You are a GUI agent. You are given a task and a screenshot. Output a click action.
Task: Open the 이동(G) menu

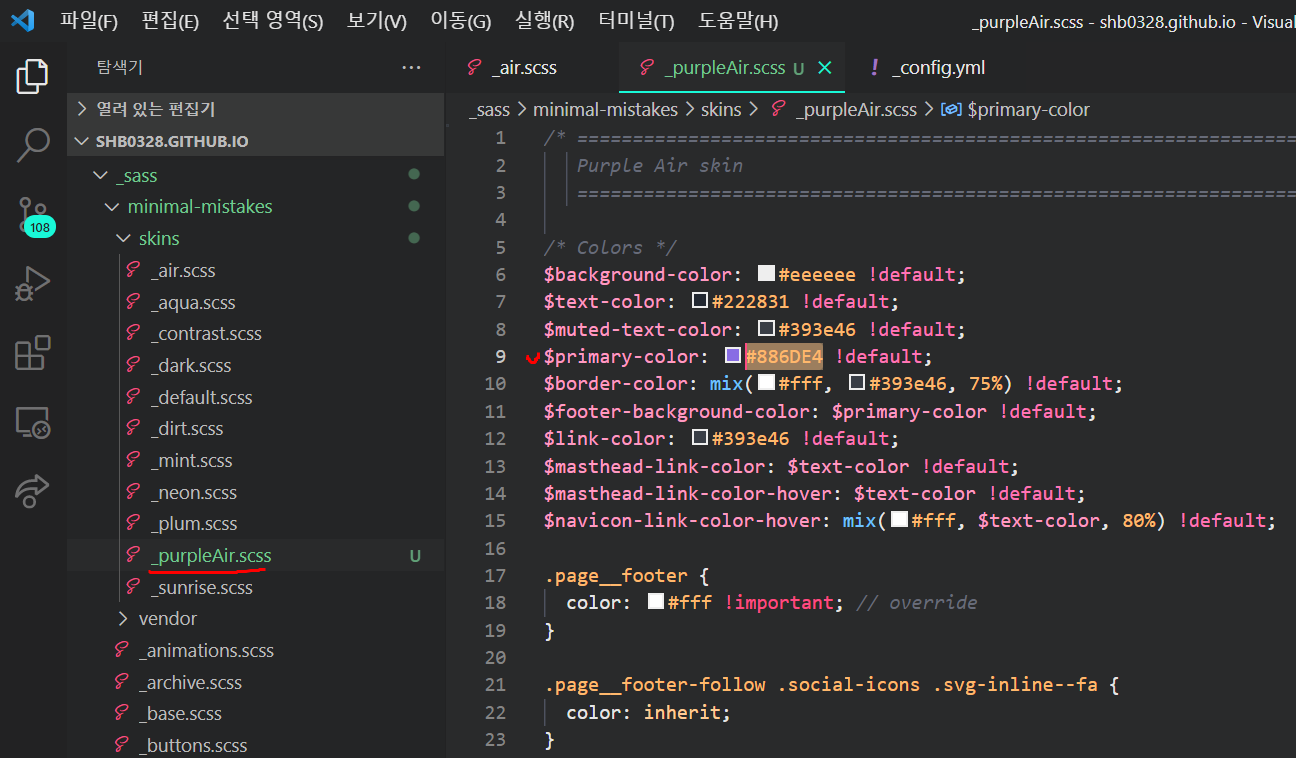pos(461,21)
